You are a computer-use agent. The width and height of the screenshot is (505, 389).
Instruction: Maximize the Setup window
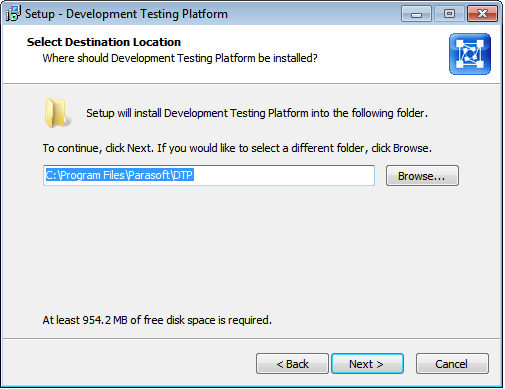click(x=449, y=14)
